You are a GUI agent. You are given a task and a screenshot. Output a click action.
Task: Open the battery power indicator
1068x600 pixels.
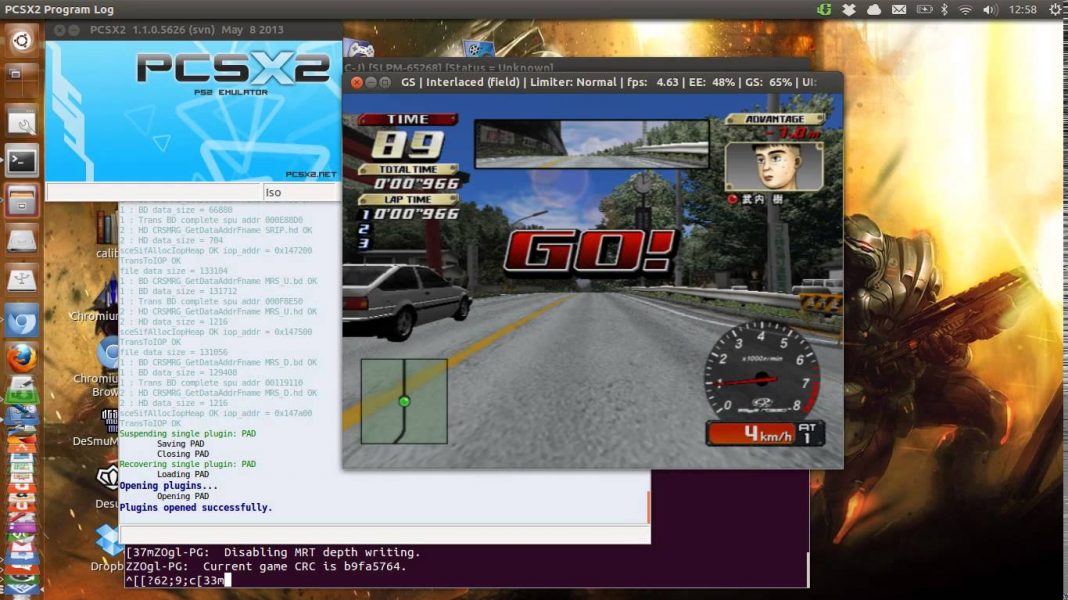tap(924, 10)
